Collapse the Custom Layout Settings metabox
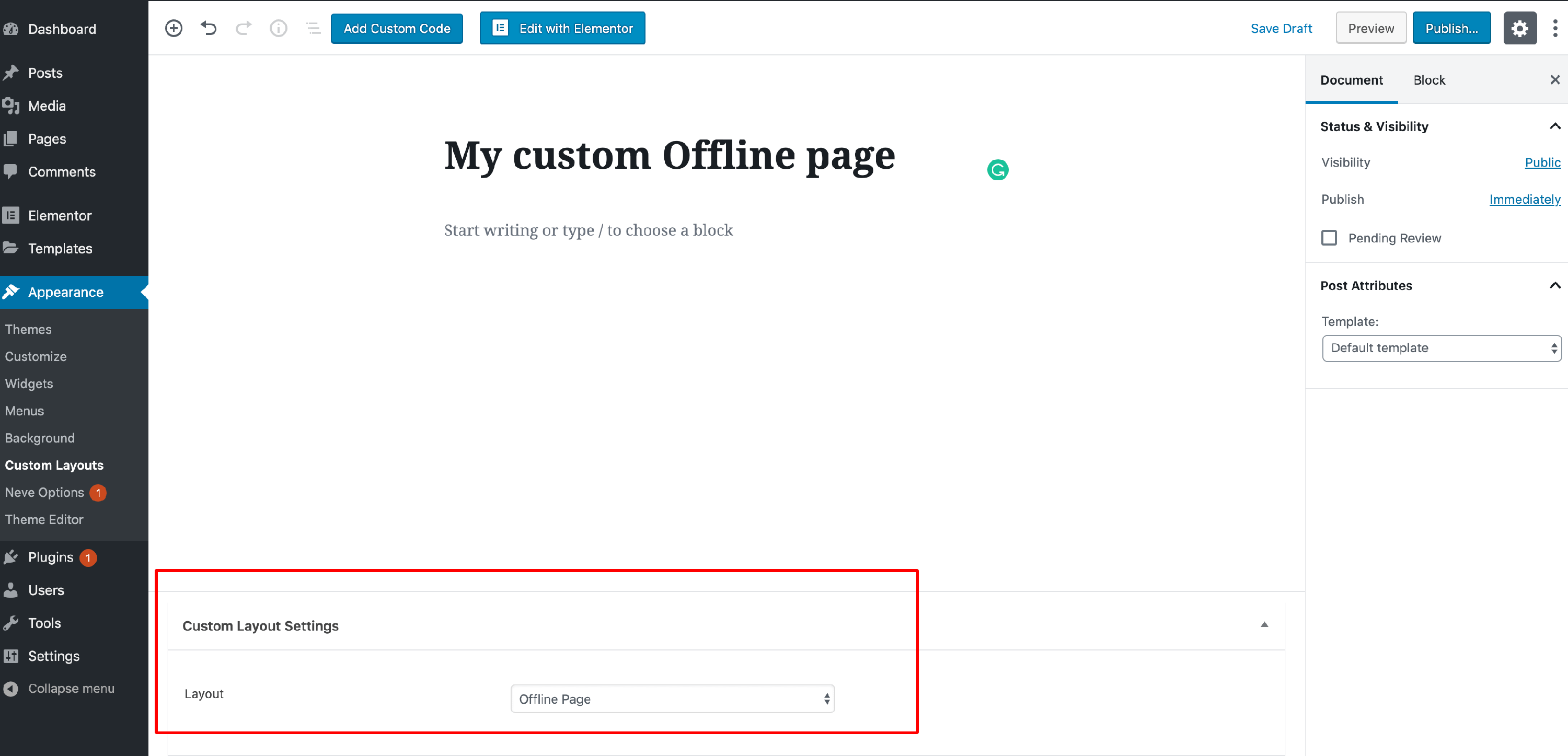 (1264, 624)
